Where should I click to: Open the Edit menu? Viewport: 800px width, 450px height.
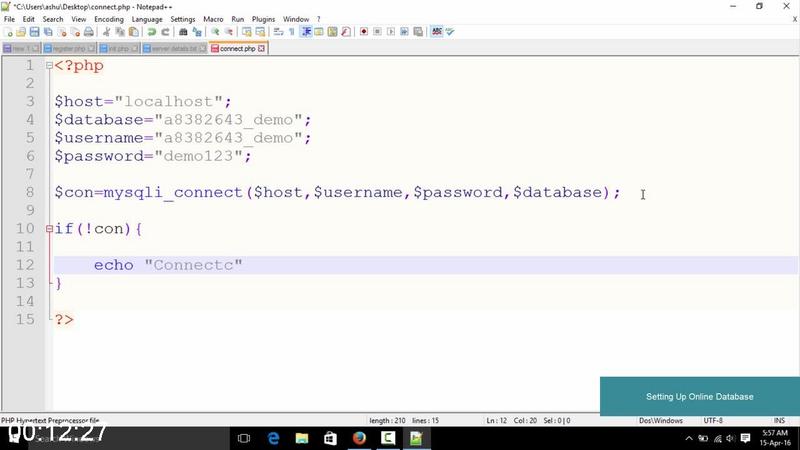coord(29,19)
